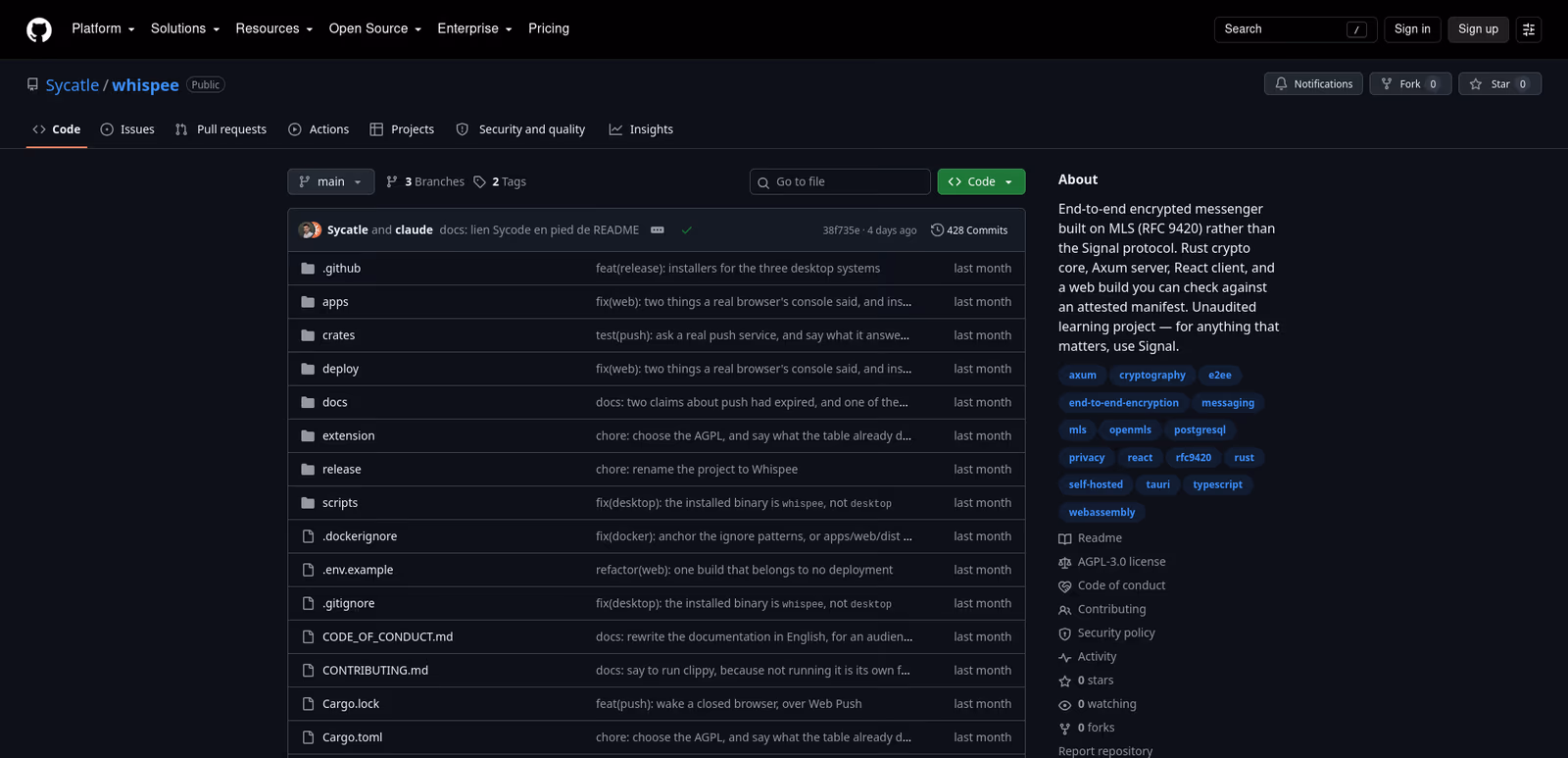Expand the Platform menu
1568x758 pixels.
103,29
